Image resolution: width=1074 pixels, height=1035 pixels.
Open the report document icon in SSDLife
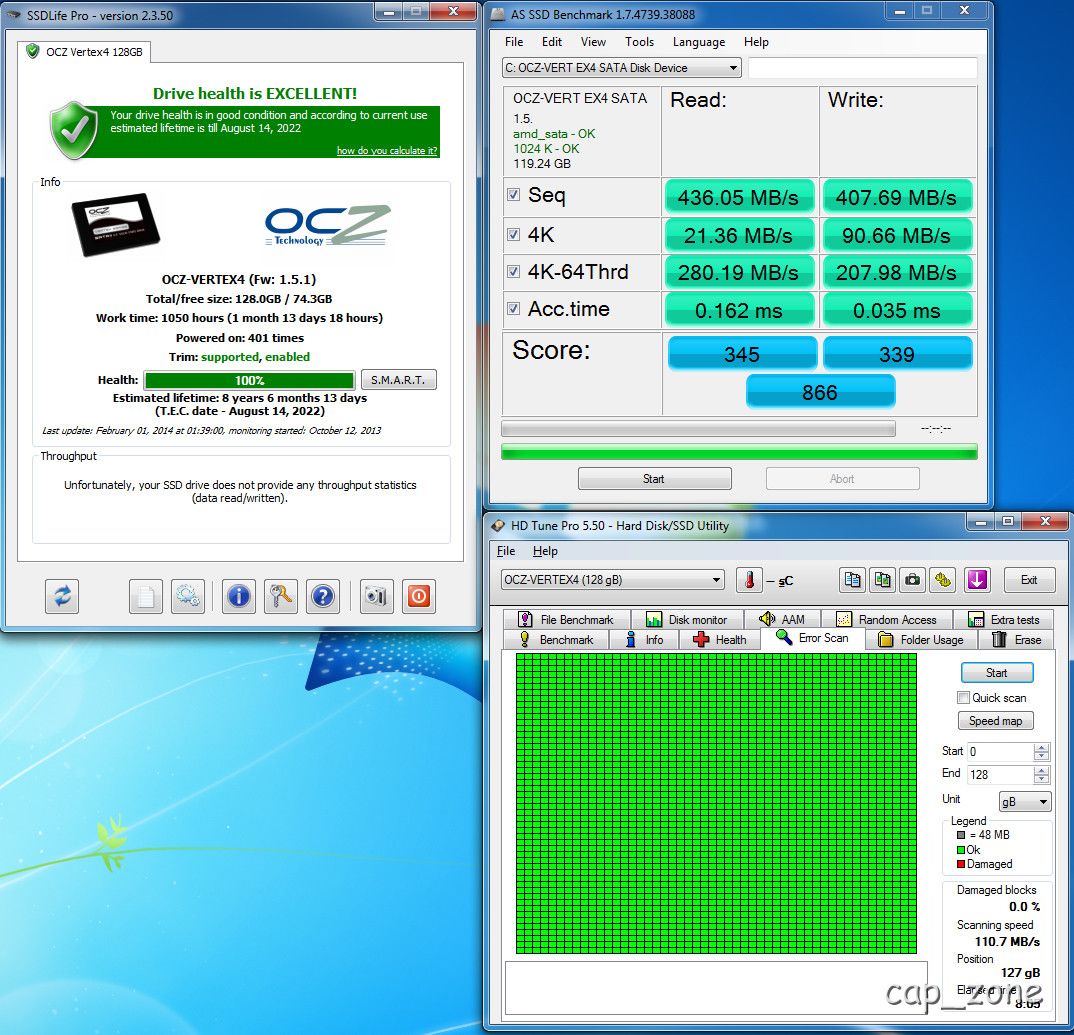[x=146, y=596]
